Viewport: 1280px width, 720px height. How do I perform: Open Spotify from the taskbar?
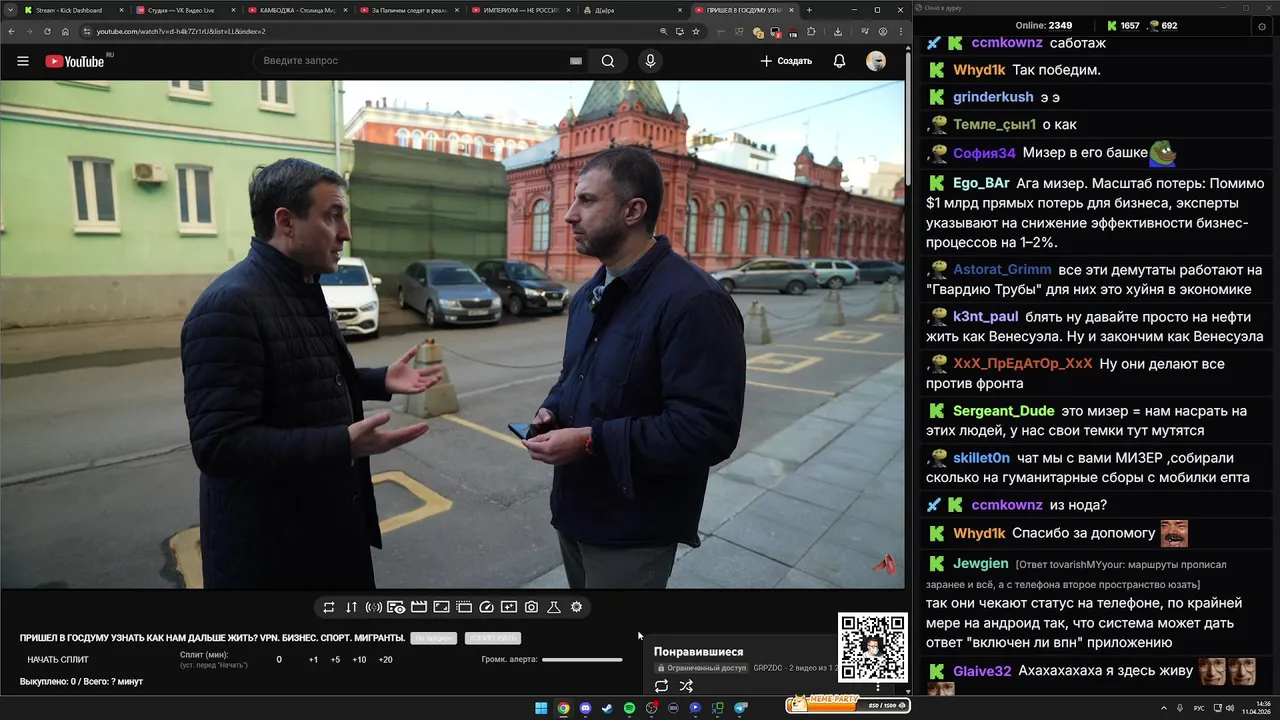pyautogui.click(x=629, y=708)
